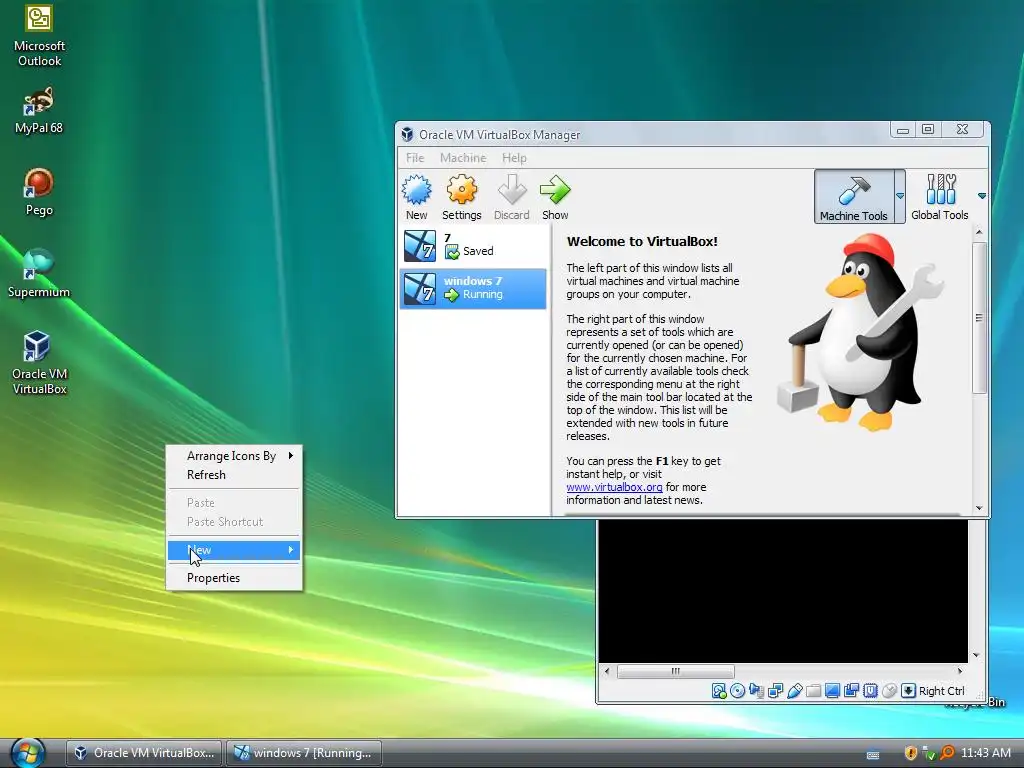Click the Right Ctrl host key label
The height and width of the screenshot is (768, 1024).
(941, 691)
